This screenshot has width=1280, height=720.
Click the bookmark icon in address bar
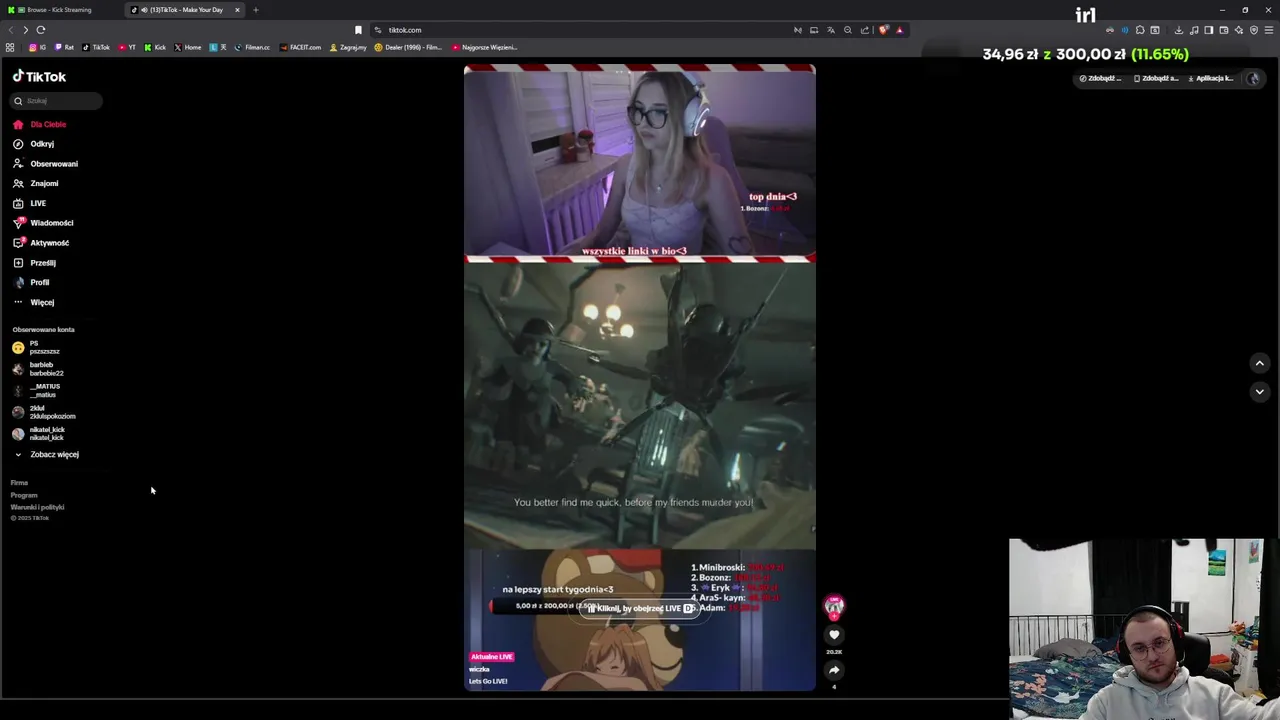tap(358, 30)
